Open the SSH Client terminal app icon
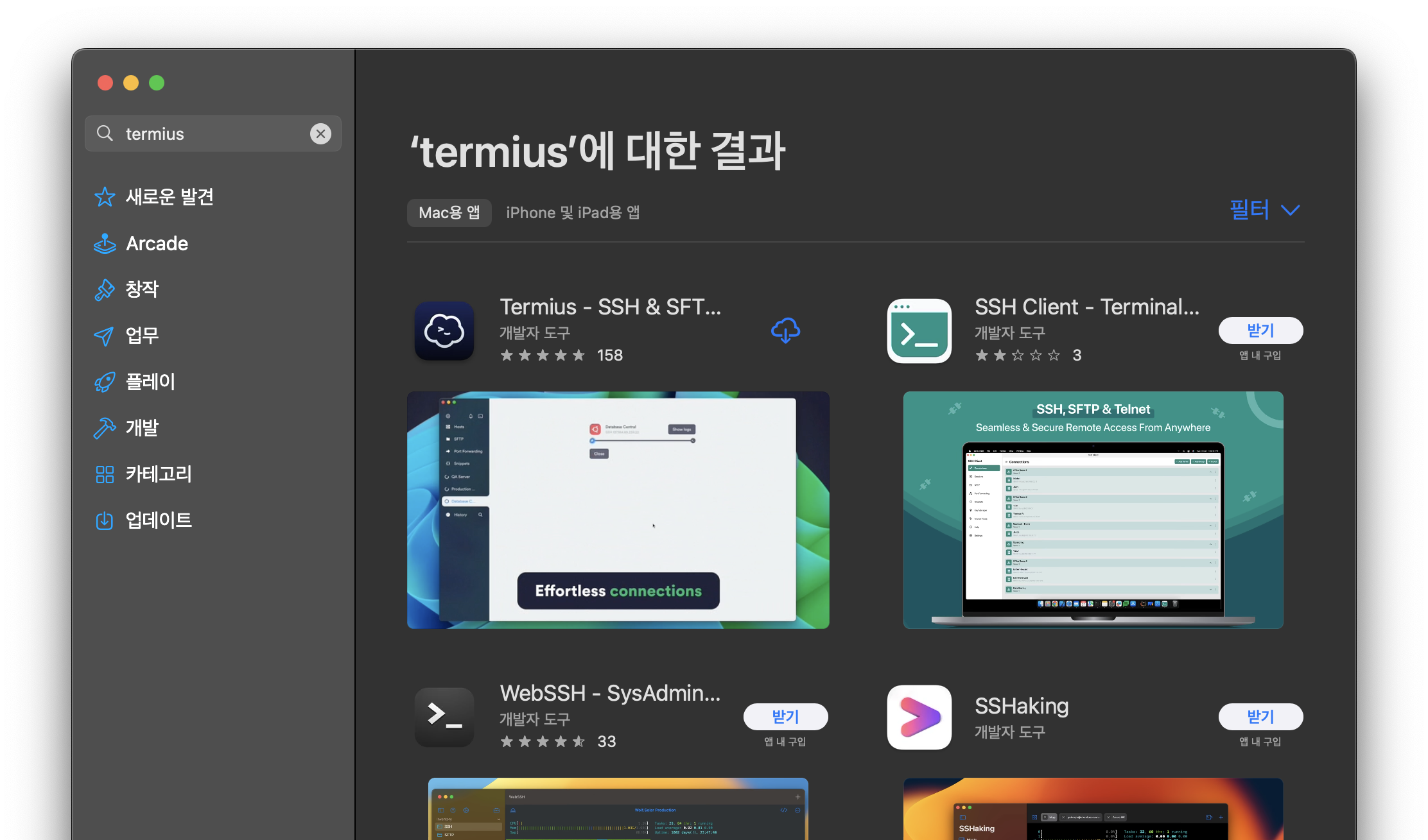Viewport: 1428px width, 840px height. (919, 331)
